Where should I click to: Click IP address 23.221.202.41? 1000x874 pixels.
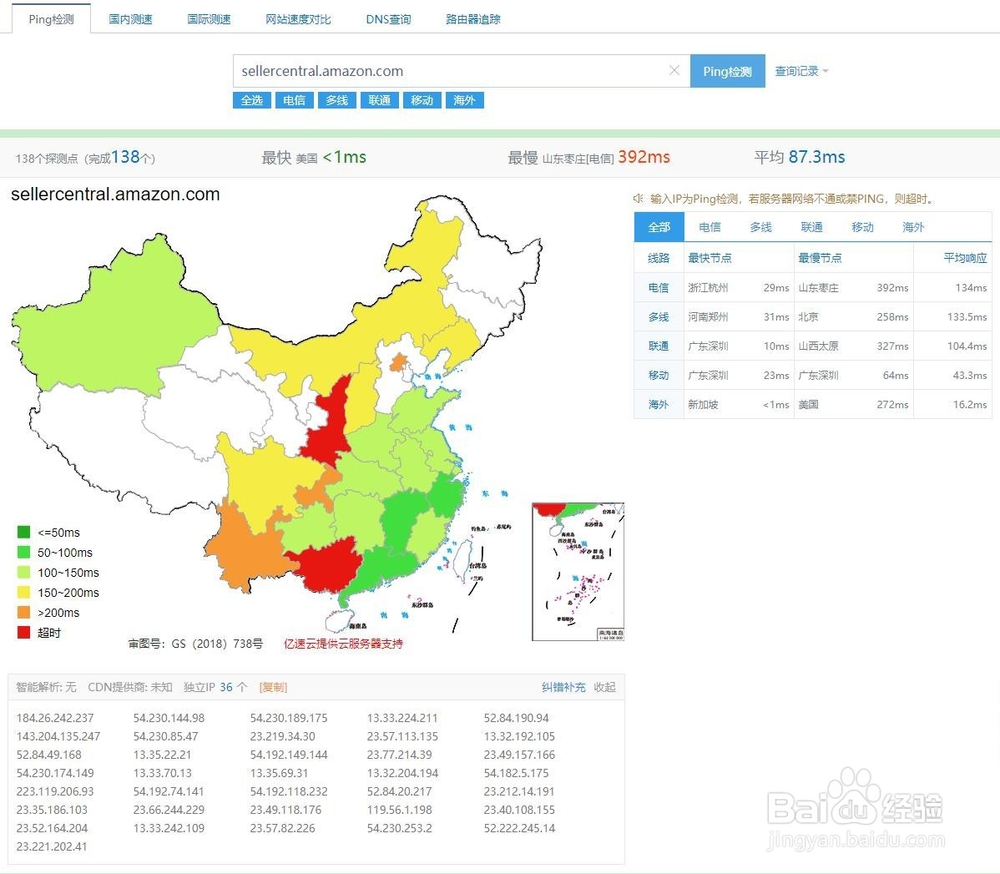(52, 847)
